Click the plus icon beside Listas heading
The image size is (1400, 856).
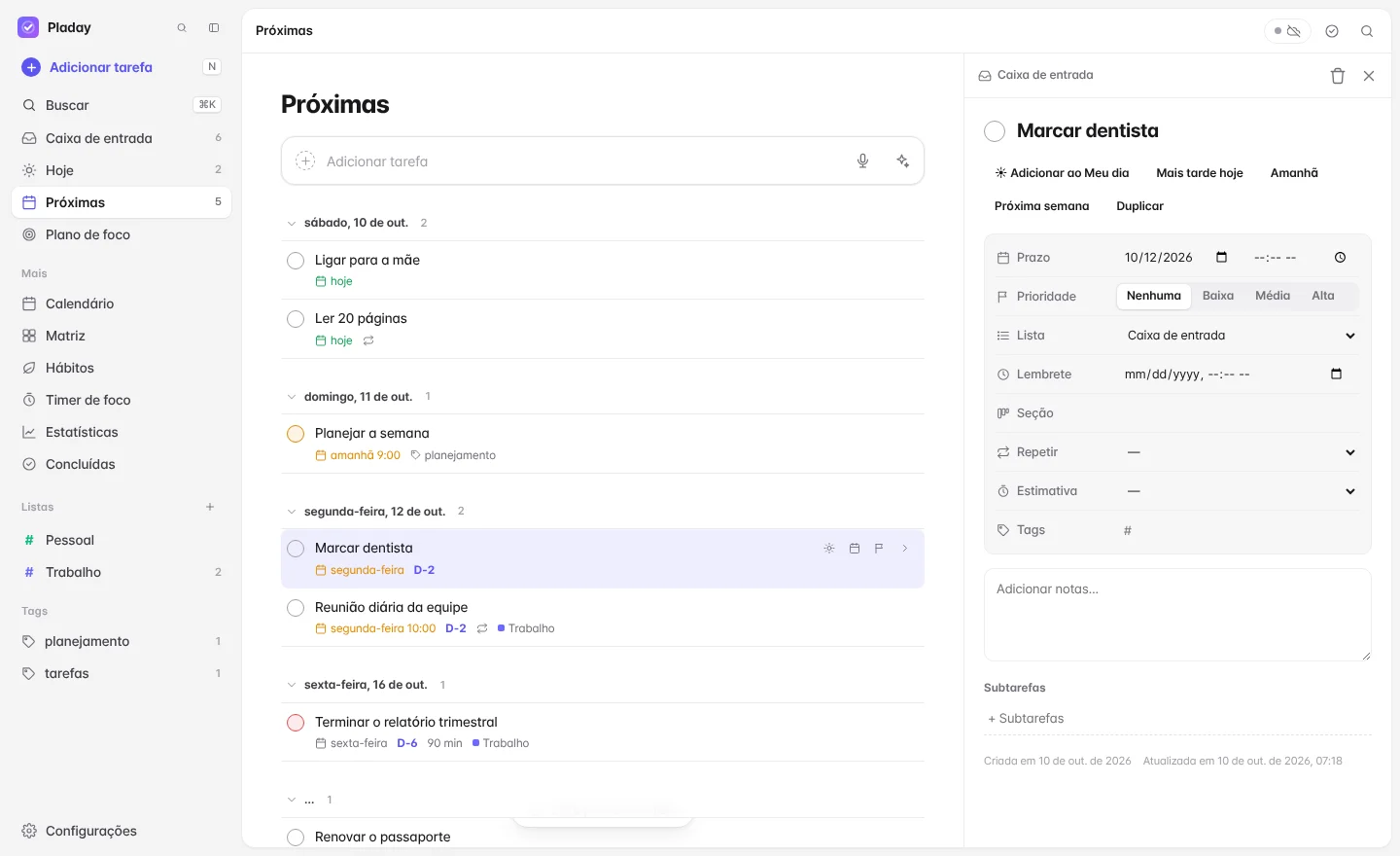tap(210, 507)
